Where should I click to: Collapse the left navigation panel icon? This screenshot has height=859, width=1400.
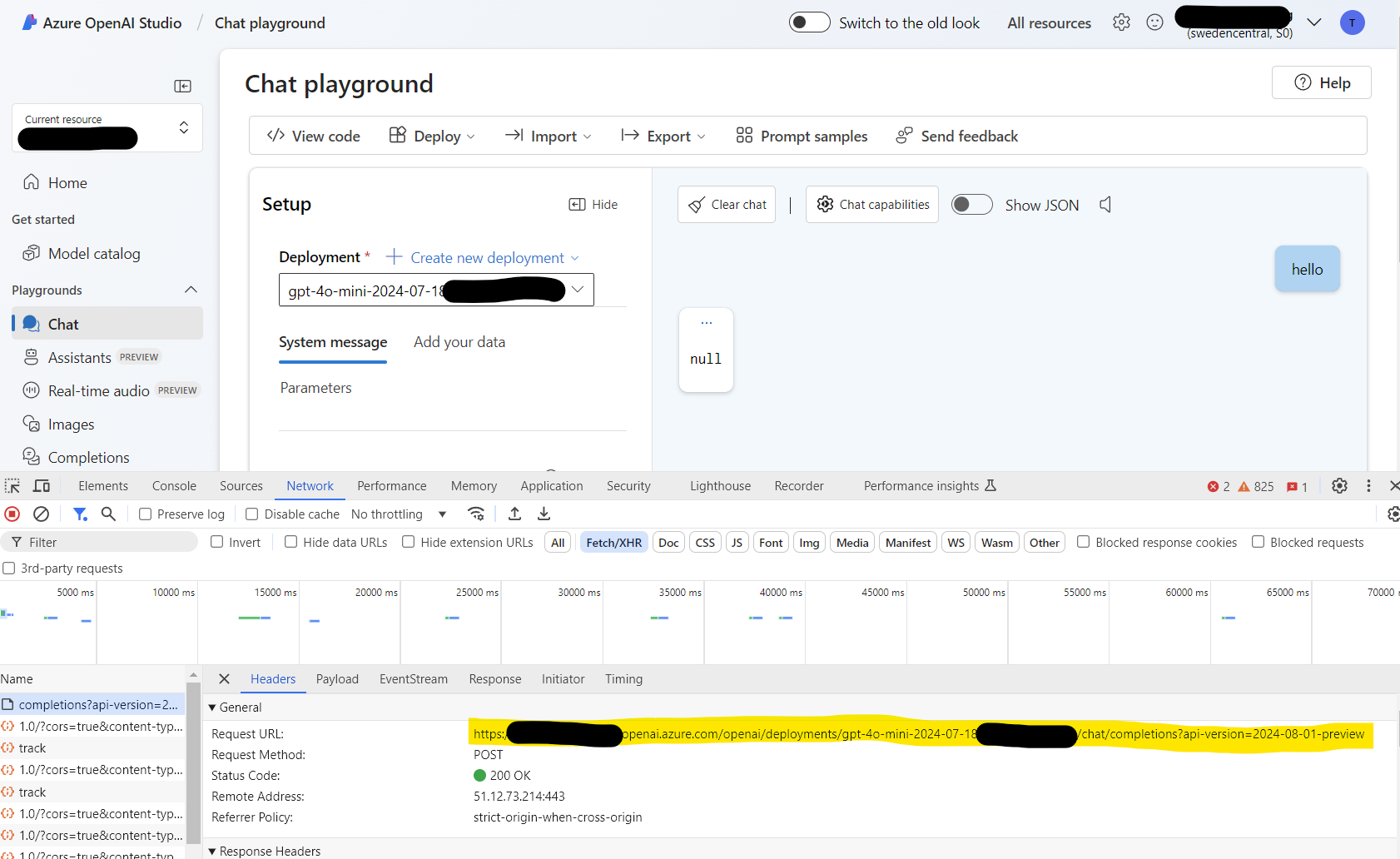click(182, 86)
